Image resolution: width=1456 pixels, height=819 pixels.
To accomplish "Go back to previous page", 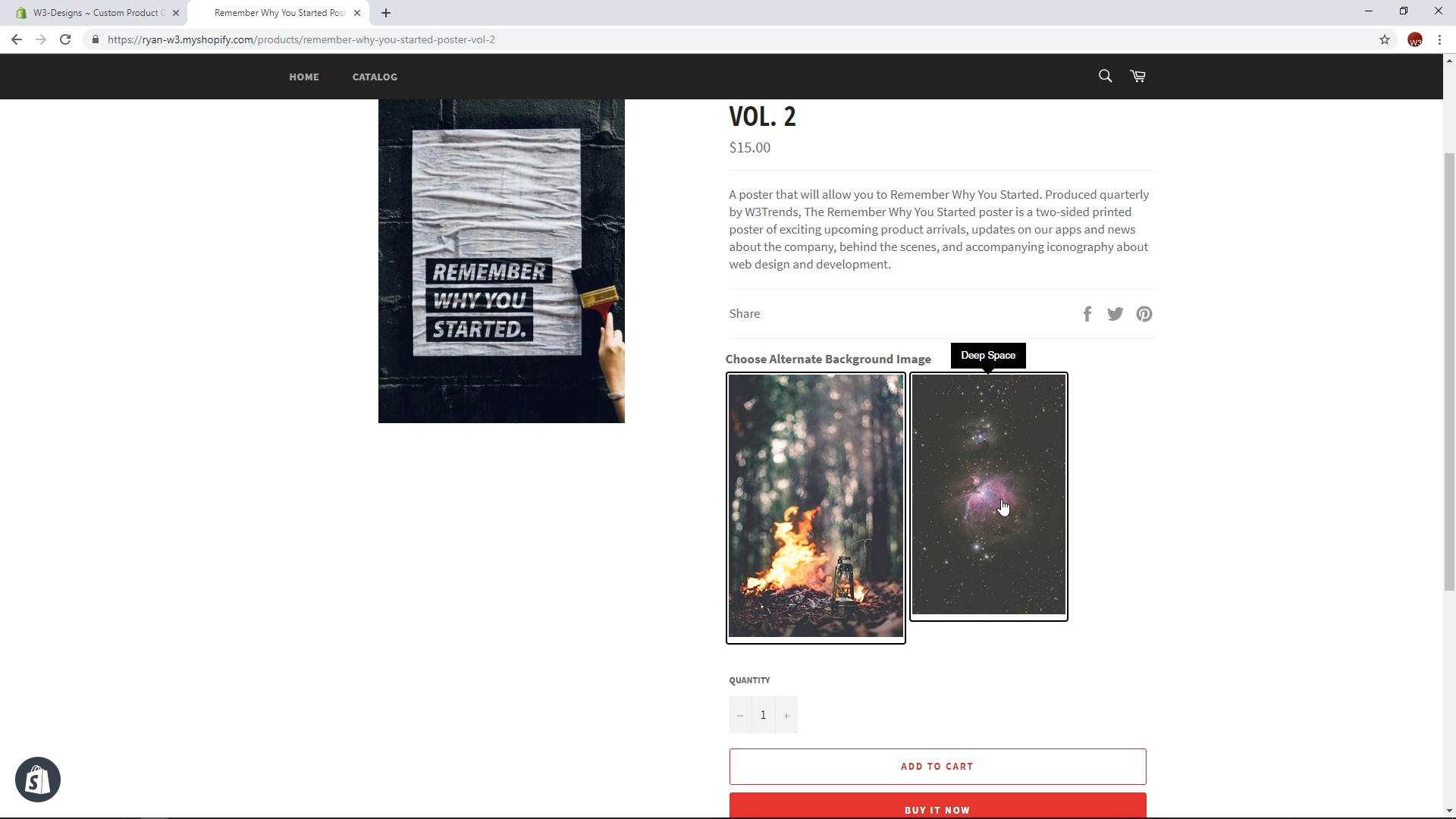I will tap(17, 39).
